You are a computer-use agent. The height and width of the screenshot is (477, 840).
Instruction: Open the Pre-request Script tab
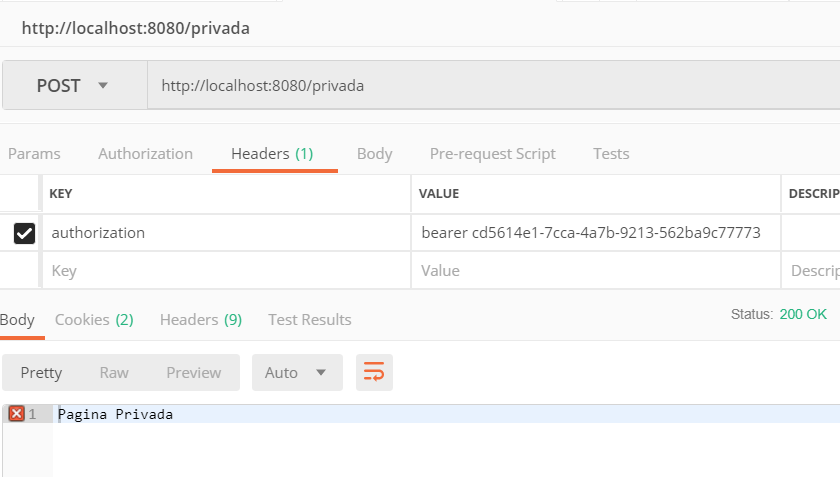(492, 153)
